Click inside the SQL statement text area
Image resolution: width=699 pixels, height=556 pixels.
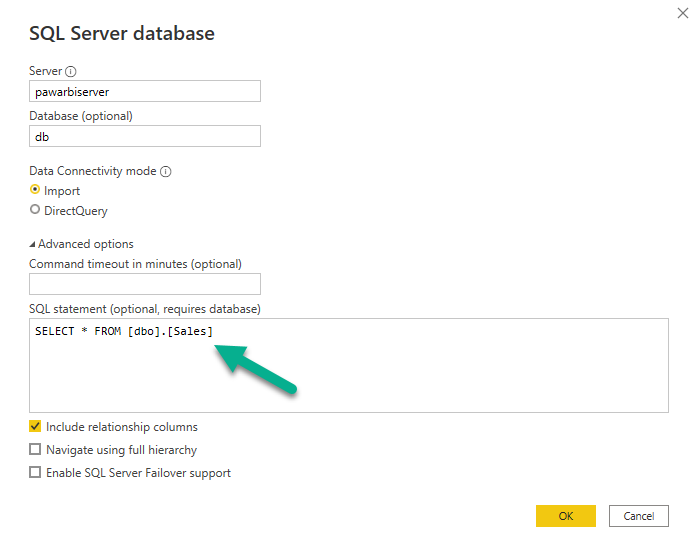click(x=349, y=365)
